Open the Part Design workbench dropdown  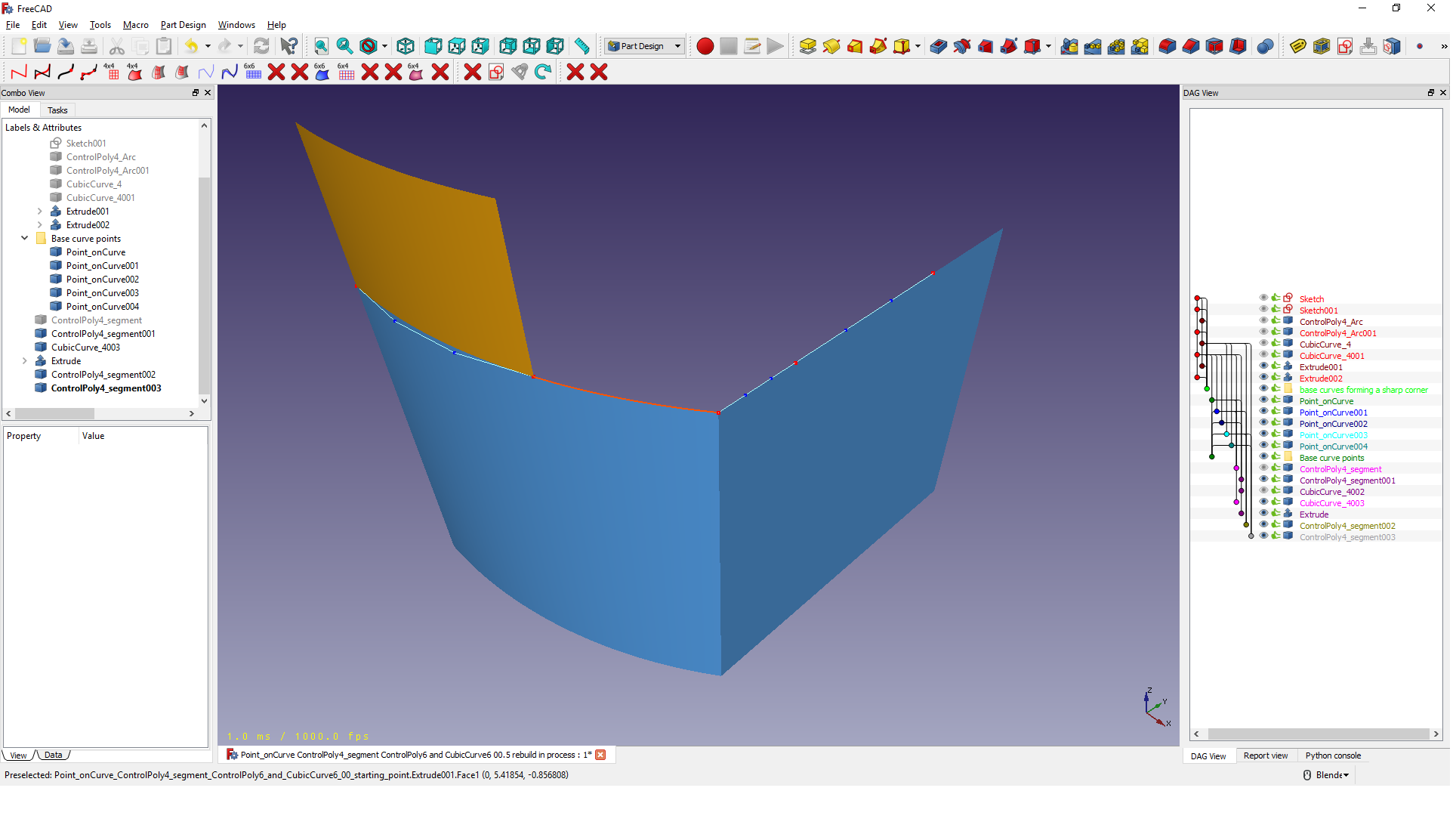point(645,47)
